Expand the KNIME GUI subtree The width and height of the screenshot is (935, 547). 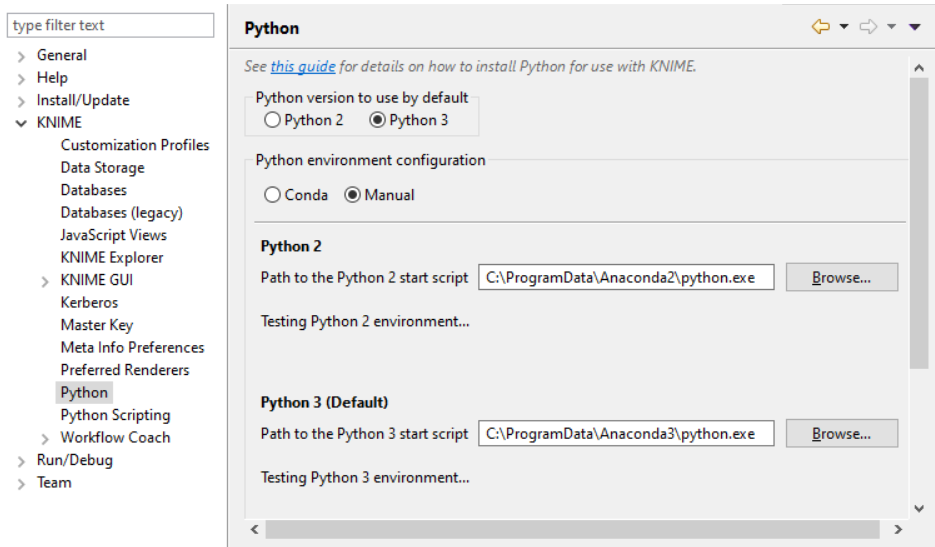[x=45, y=281]
